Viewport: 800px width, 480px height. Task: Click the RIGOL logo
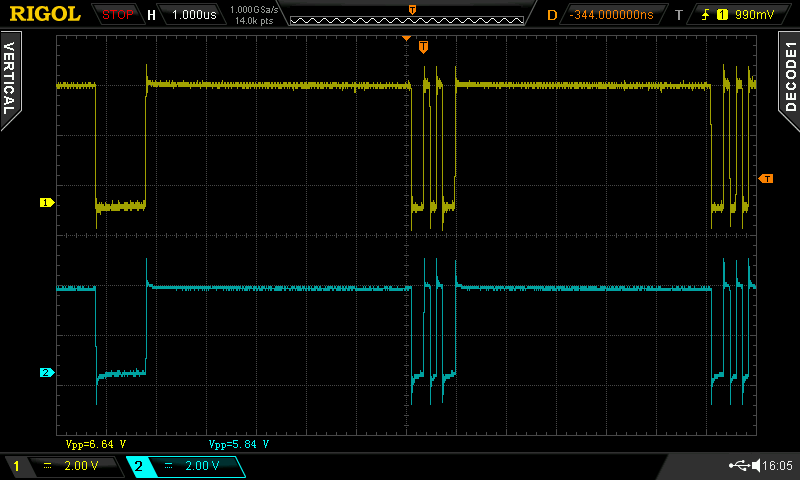click(45, 14)
